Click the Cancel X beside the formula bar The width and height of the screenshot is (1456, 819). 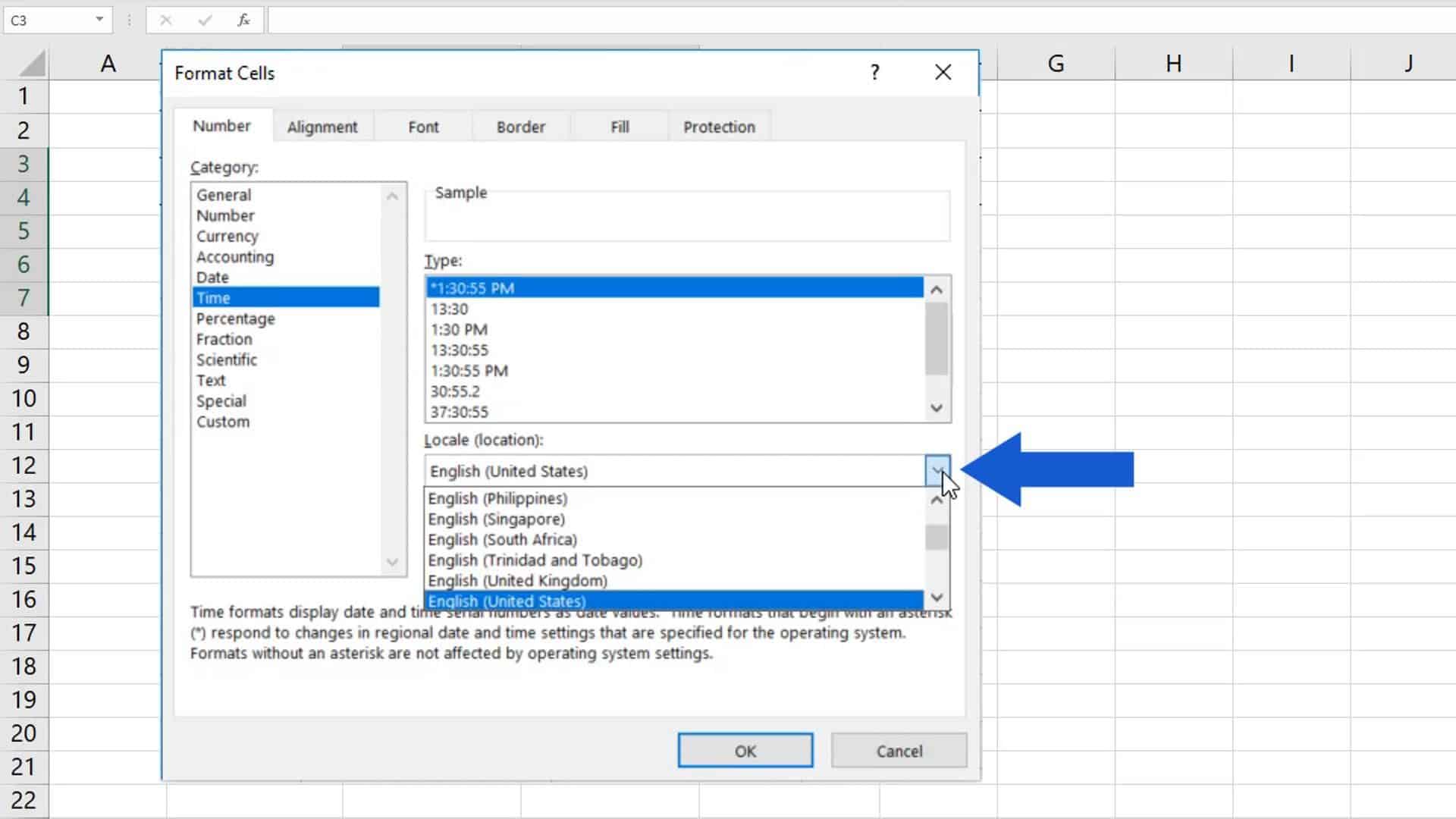tap(165, 20)
